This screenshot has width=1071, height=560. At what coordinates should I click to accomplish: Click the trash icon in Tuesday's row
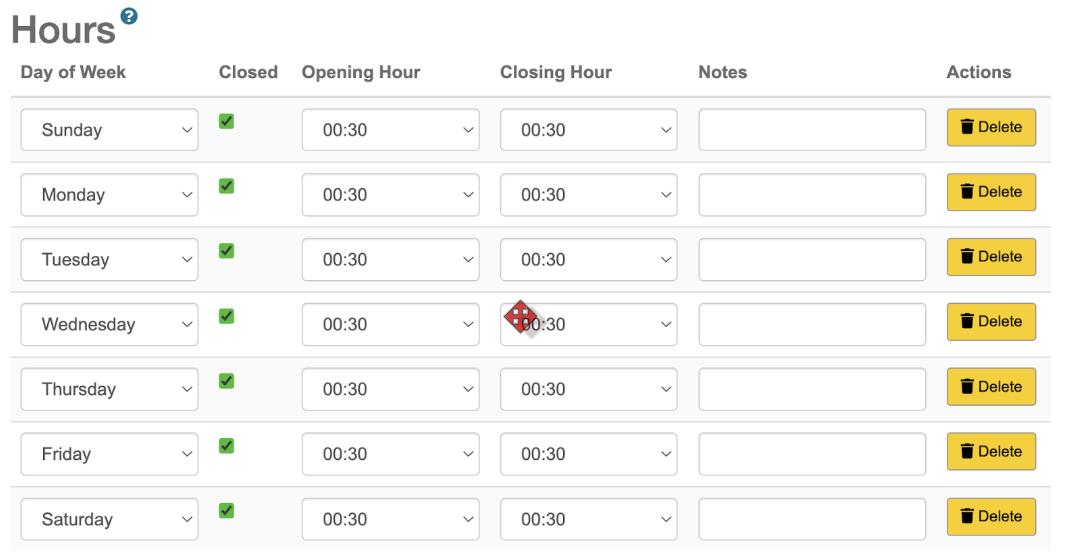pos(966,257)
